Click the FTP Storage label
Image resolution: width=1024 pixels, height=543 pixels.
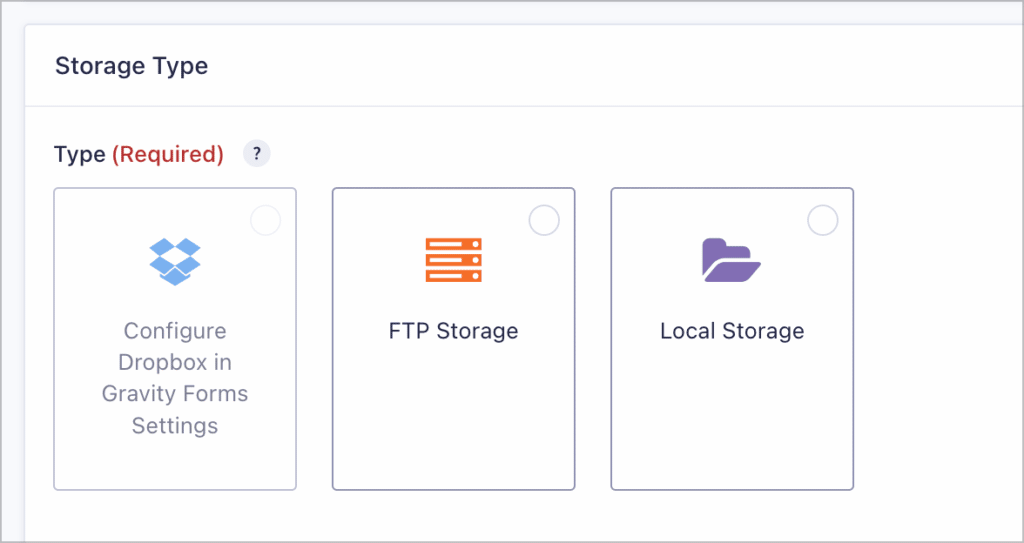(453, 331)
